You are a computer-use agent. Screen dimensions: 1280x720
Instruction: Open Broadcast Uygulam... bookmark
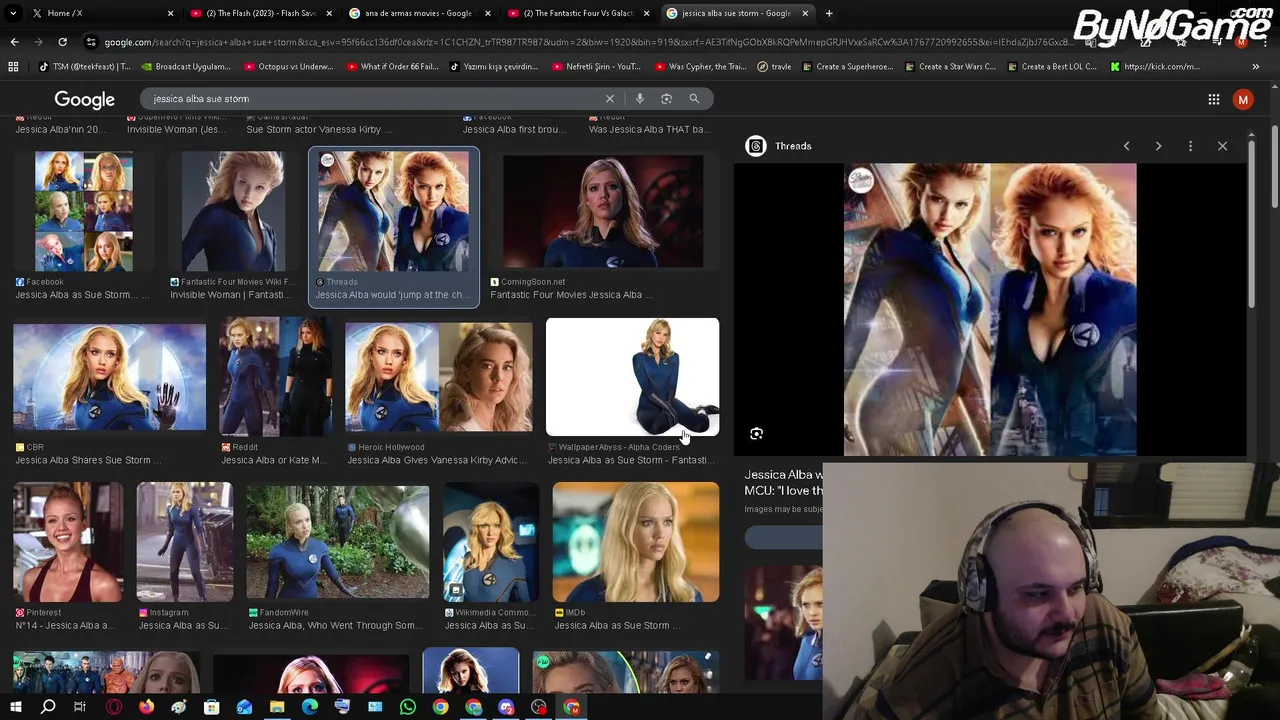click(186, 67)
